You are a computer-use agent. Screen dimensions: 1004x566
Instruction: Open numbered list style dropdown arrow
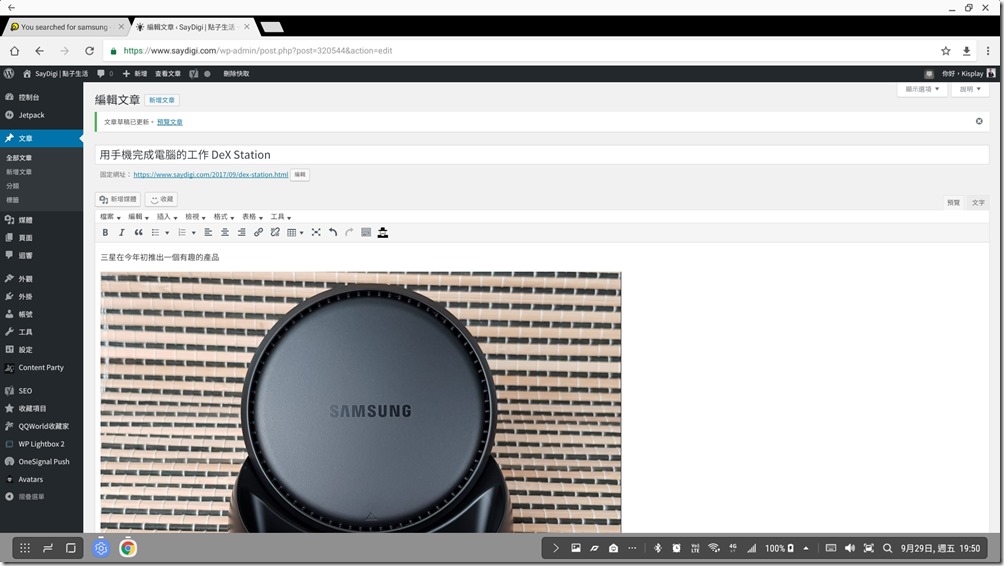193,233
